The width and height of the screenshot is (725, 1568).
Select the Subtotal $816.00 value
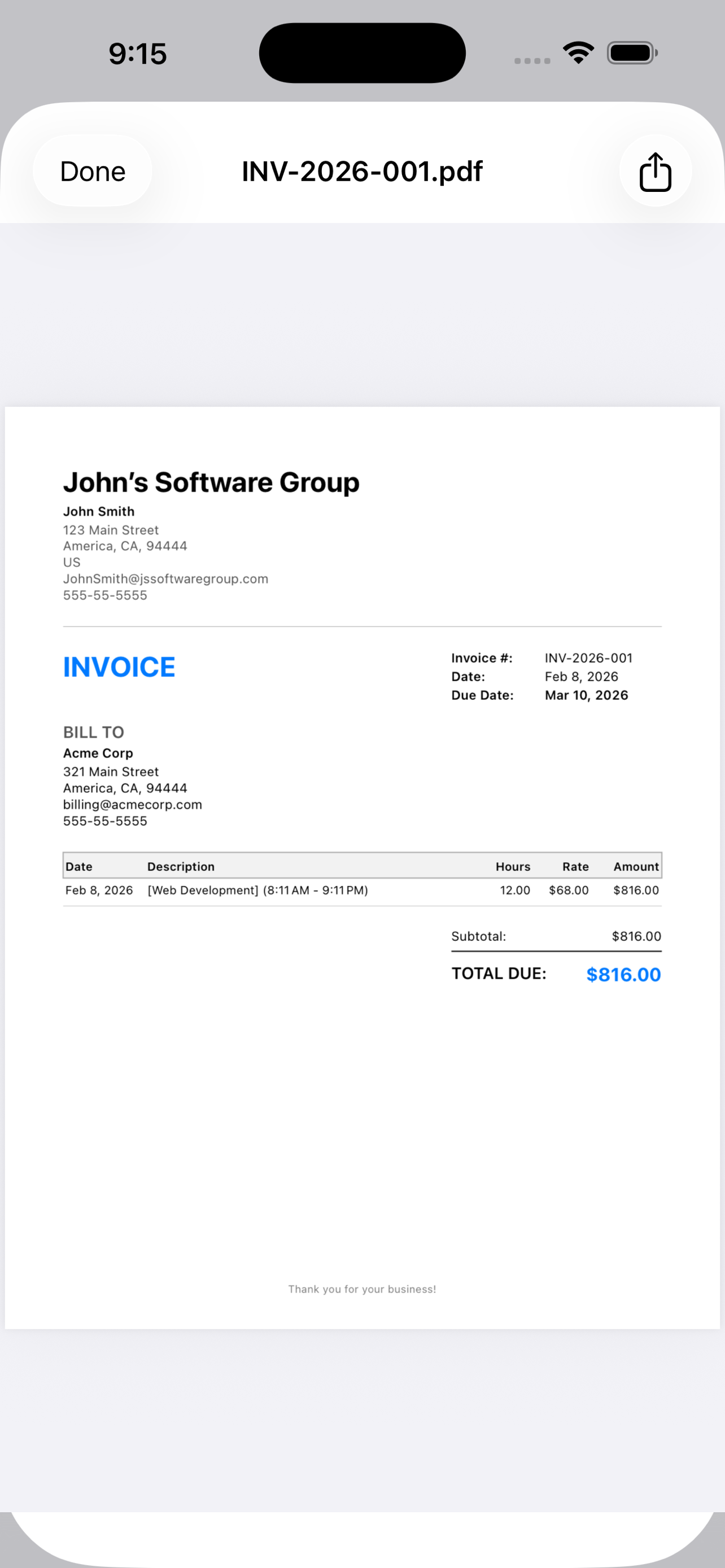click(x=636, y=936)
